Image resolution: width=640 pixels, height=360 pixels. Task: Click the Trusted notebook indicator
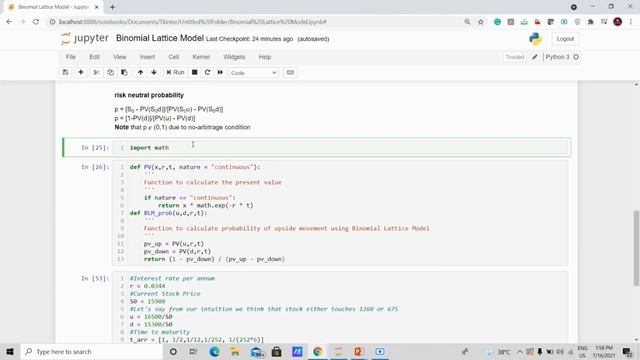pos(514,57)
